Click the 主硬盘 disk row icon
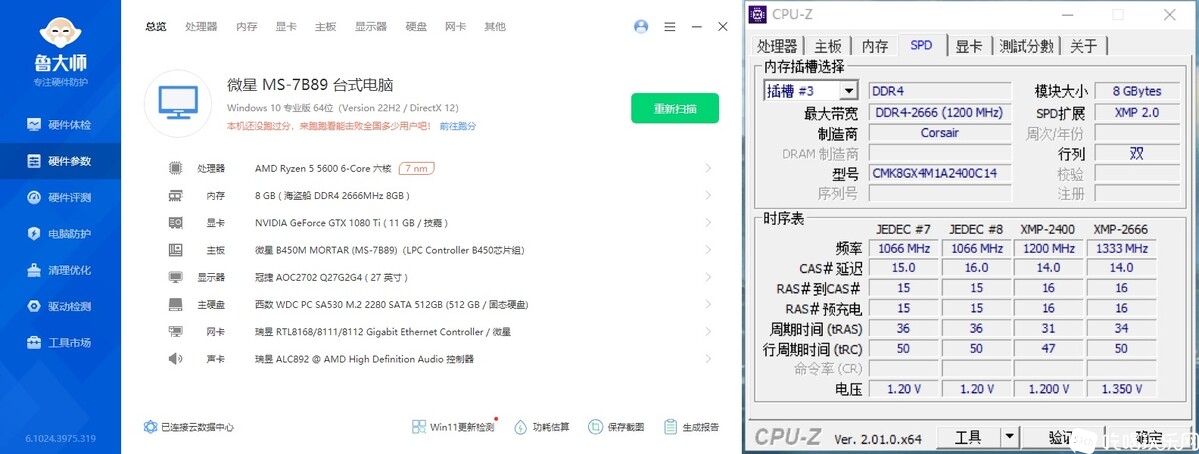The width and height of the screenshot is (1199, 454). click(x=175, y=305)
